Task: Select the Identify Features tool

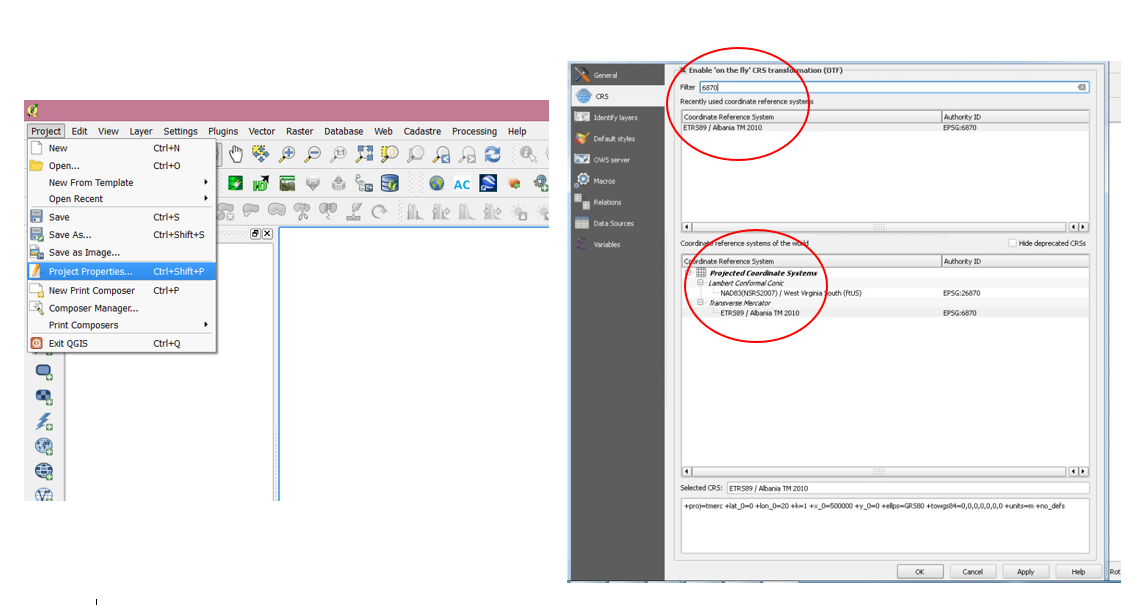Action: click(x=528, y=153)
